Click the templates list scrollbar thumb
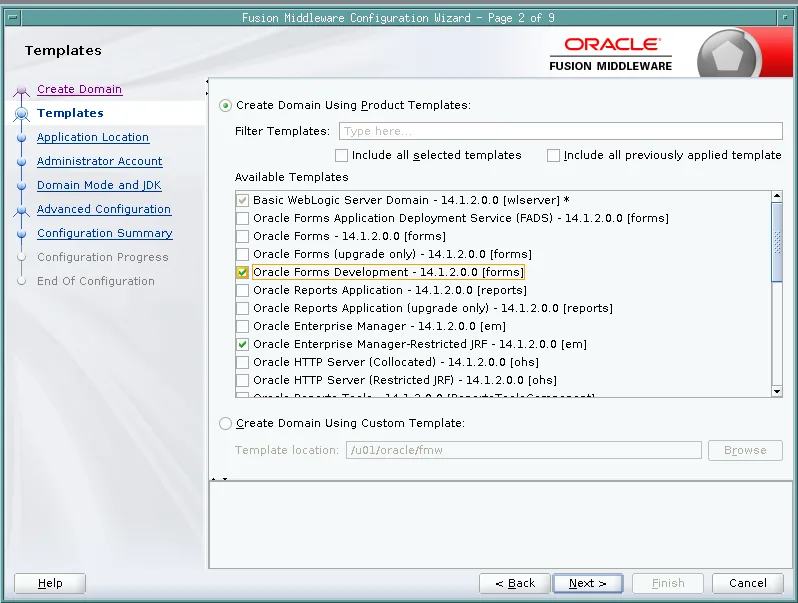The width and height of the screenshot is (798, 603). pos(777,242)
